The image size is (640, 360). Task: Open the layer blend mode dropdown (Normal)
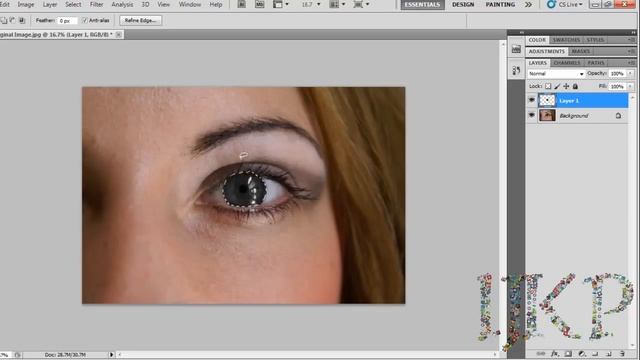(556, 73)
